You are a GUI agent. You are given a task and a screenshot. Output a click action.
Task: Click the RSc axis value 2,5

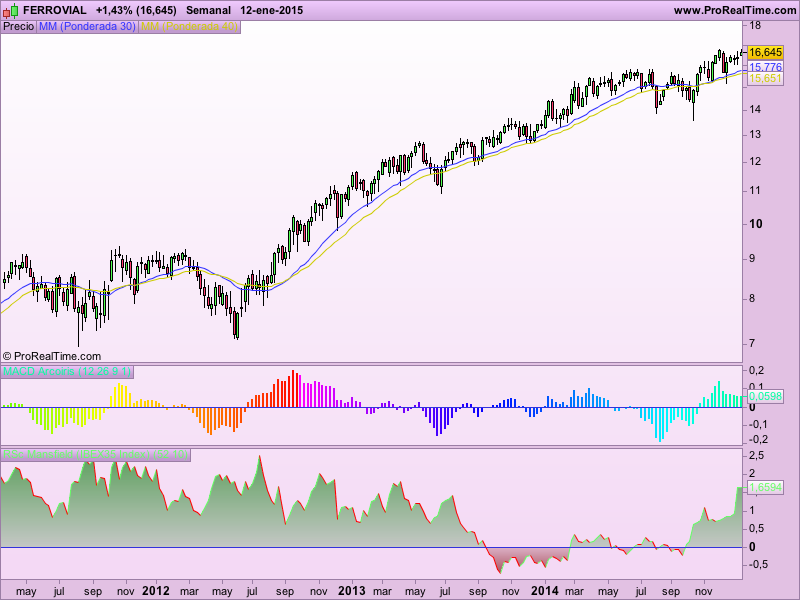pos(757,456)
